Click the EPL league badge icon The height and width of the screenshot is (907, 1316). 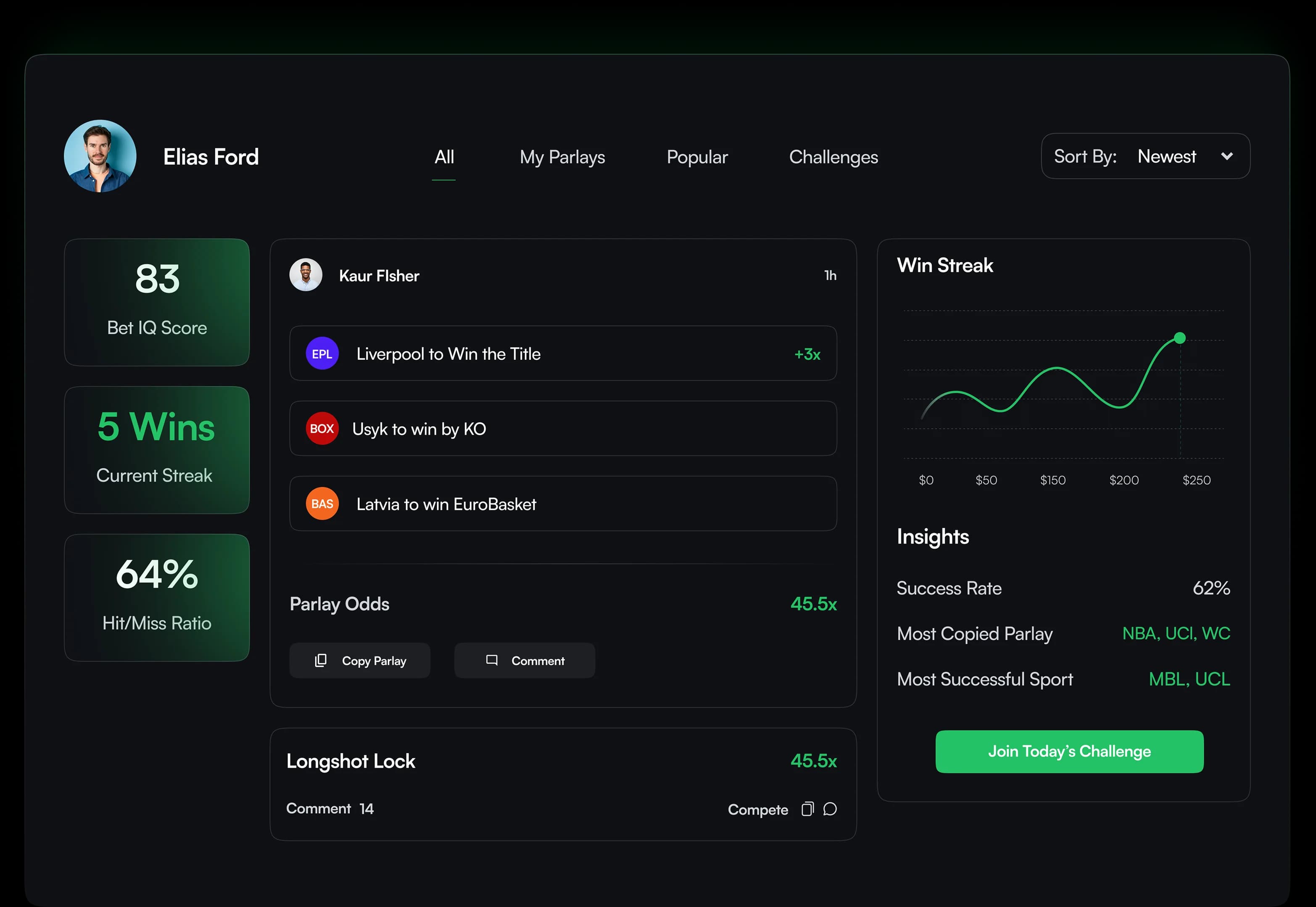click(x=322, y=353)
